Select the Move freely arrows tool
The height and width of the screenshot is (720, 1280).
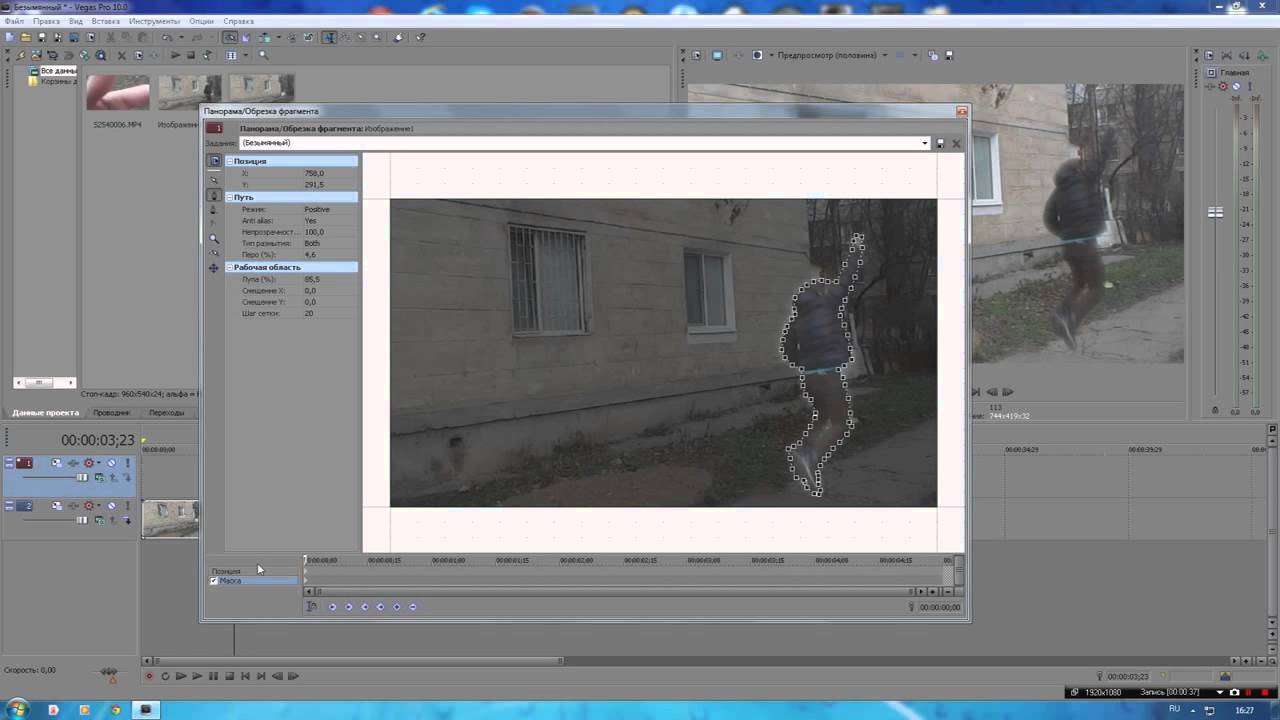(214, 268)
